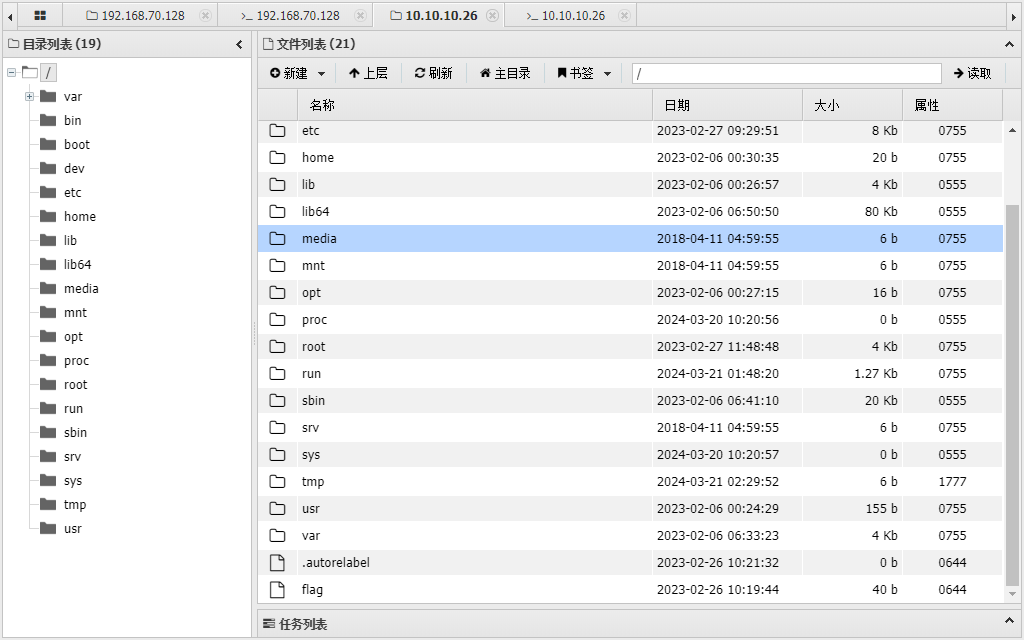
Task: Click the 读取 read button
Action: pyautogui.click(x=972, y=73)
